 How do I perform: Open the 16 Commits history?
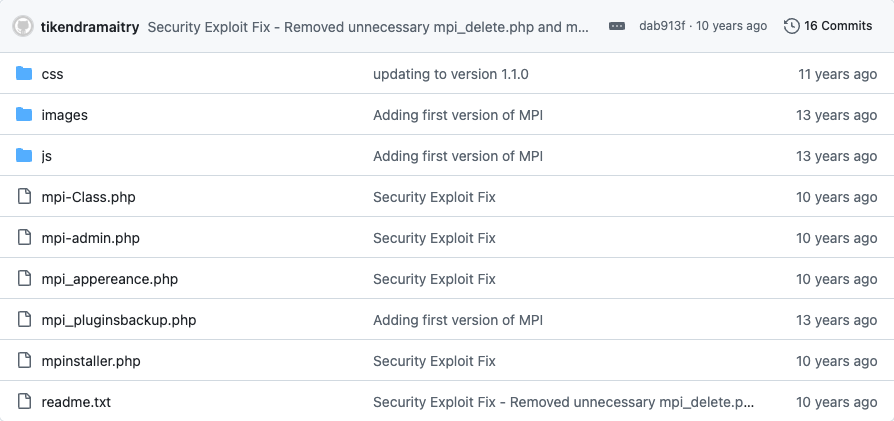tap(838, 26)
